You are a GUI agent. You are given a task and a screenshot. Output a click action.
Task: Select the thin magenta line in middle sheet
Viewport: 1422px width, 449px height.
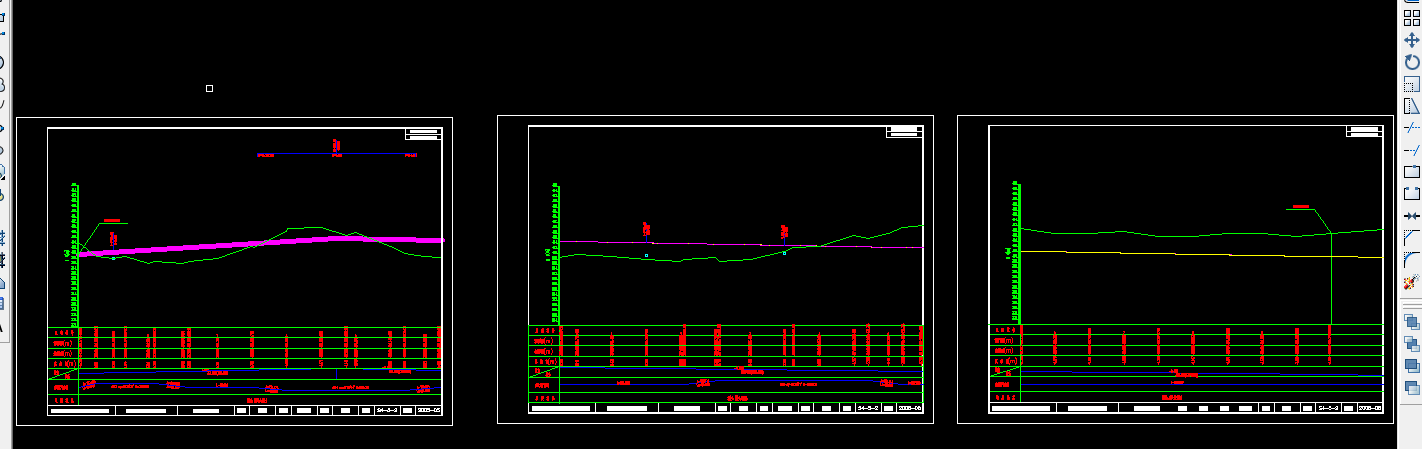coord(740,244)
